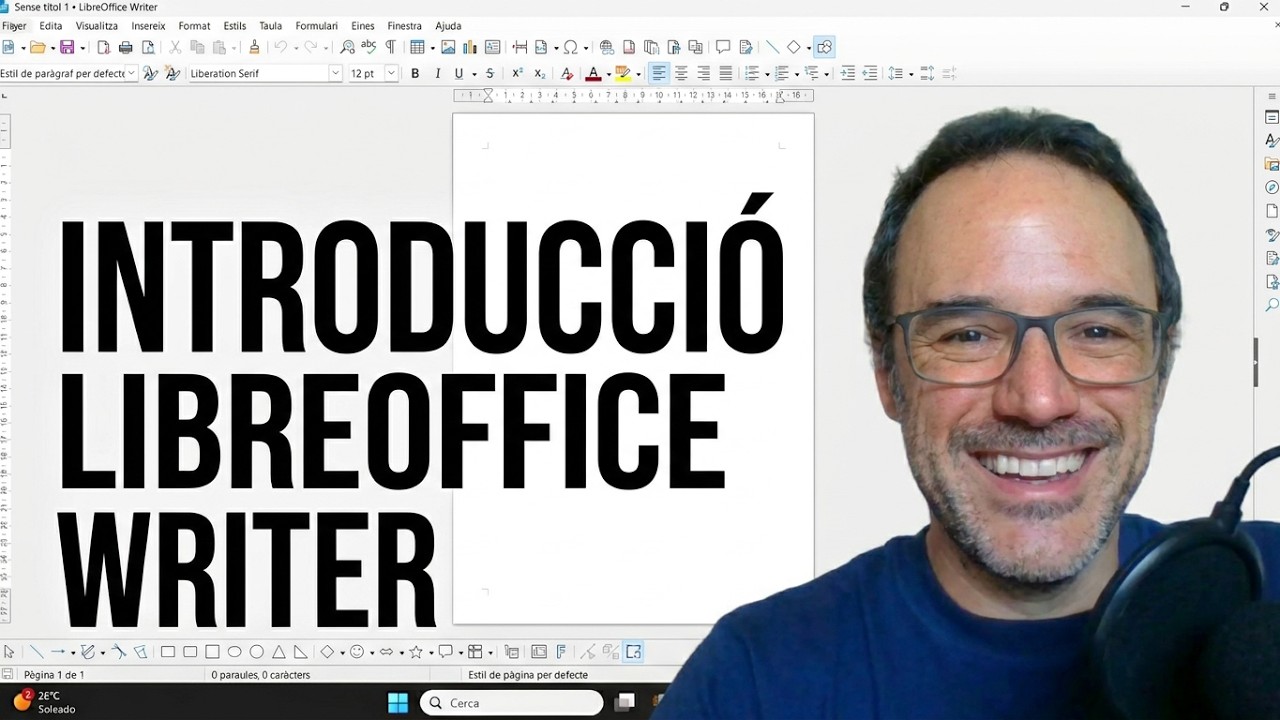Click the Clone formatting paintbrush icon
This screenshot has width=1280, height=720.
pyautogui.click(x=254, y=47)
